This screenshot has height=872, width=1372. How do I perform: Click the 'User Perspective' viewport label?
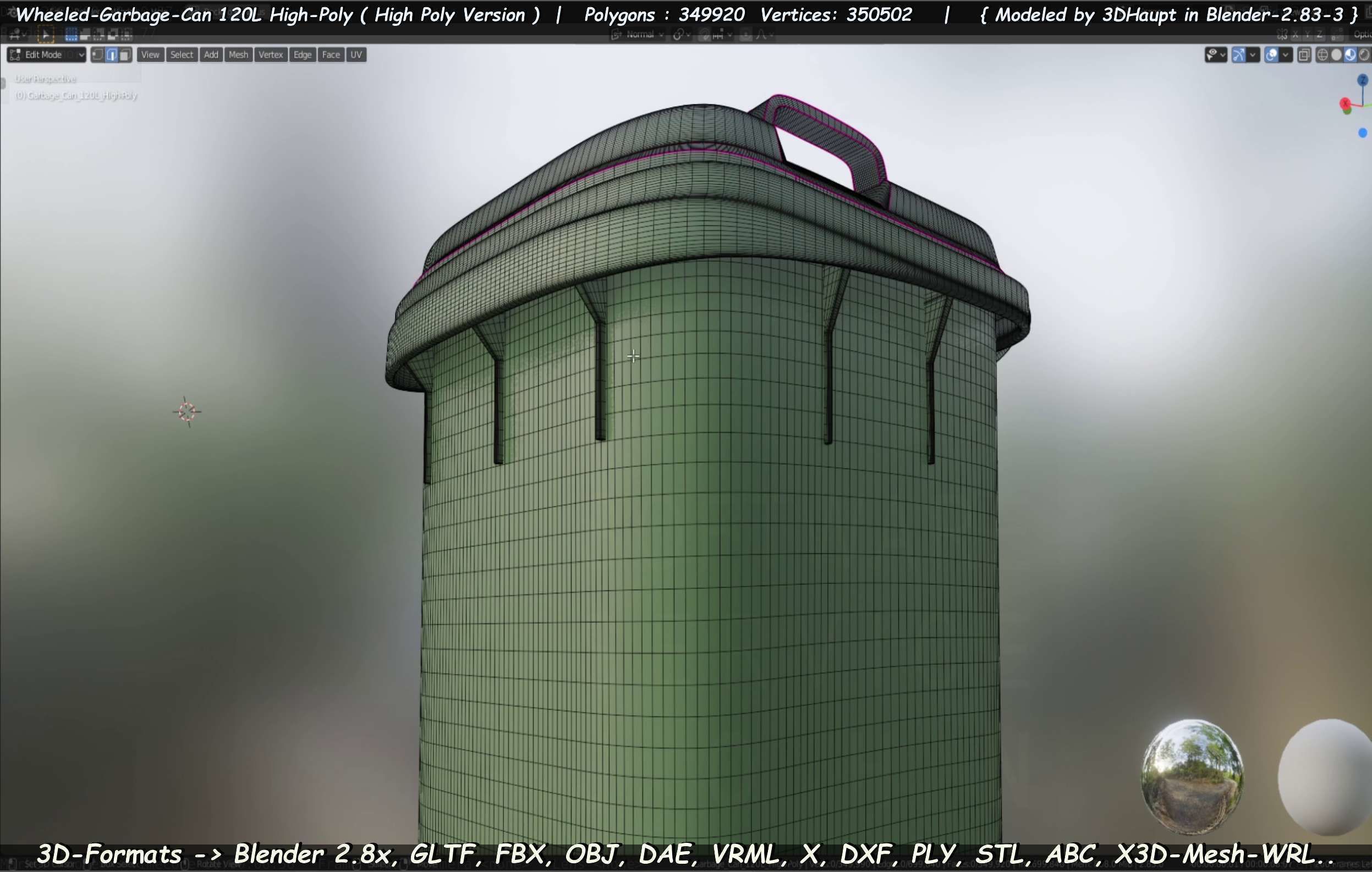coord(46,79)
